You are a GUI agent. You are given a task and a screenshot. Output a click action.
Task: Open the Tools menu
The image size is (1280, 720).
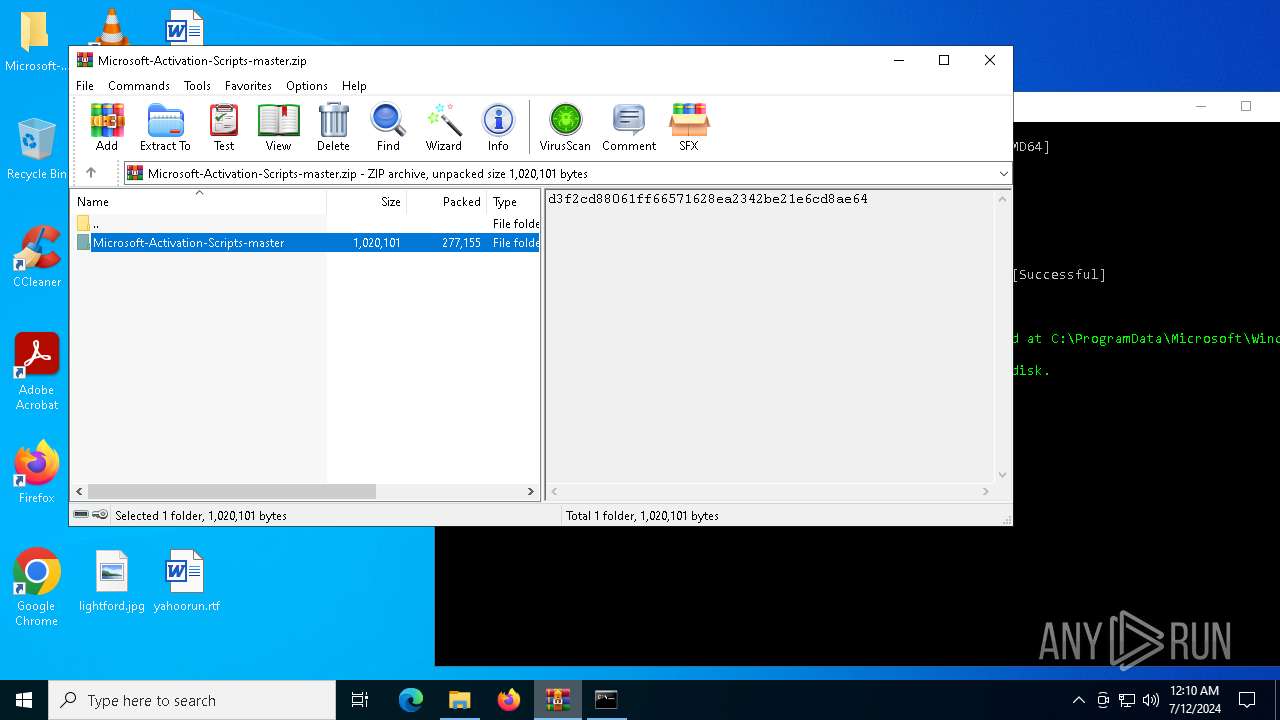(197, 86)
